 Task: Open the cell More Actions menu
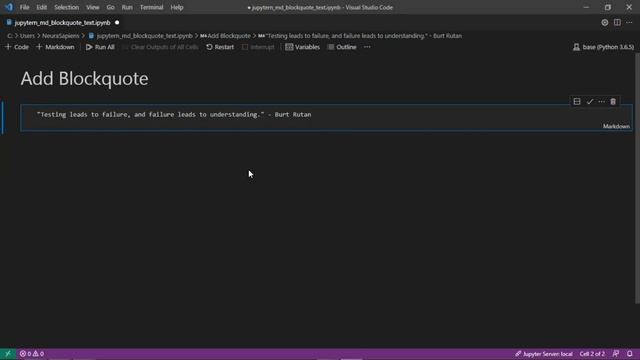601,102
